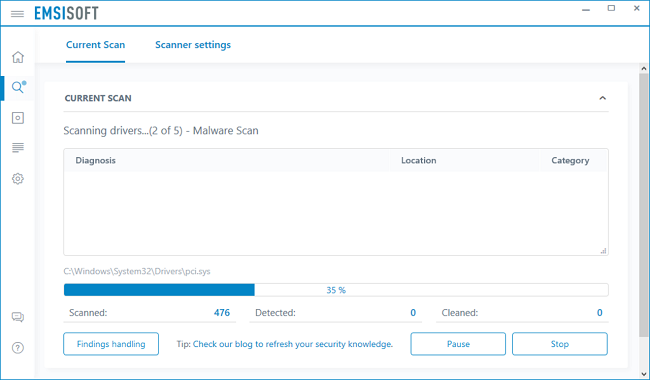650x380 pixels.
Task: Open the Logs sidebar icon
Action: (x=18, y=148)
